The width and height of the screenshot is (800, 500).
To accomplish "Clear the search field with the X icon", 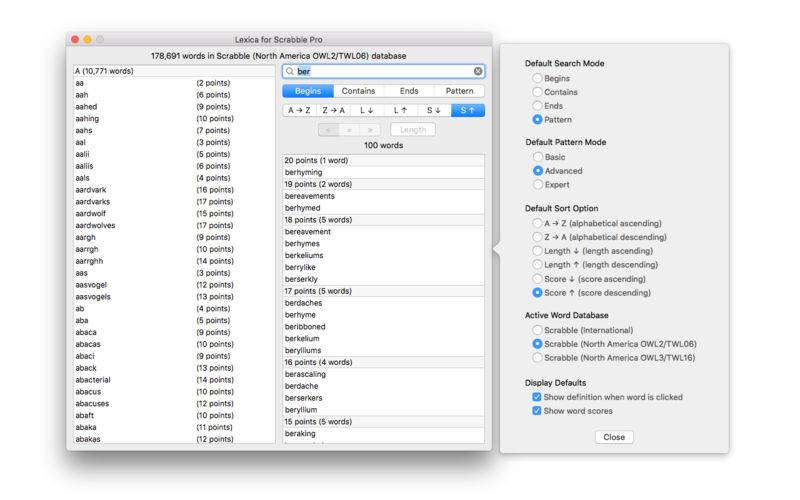I will pyautogui.click(x=478, y=71).
